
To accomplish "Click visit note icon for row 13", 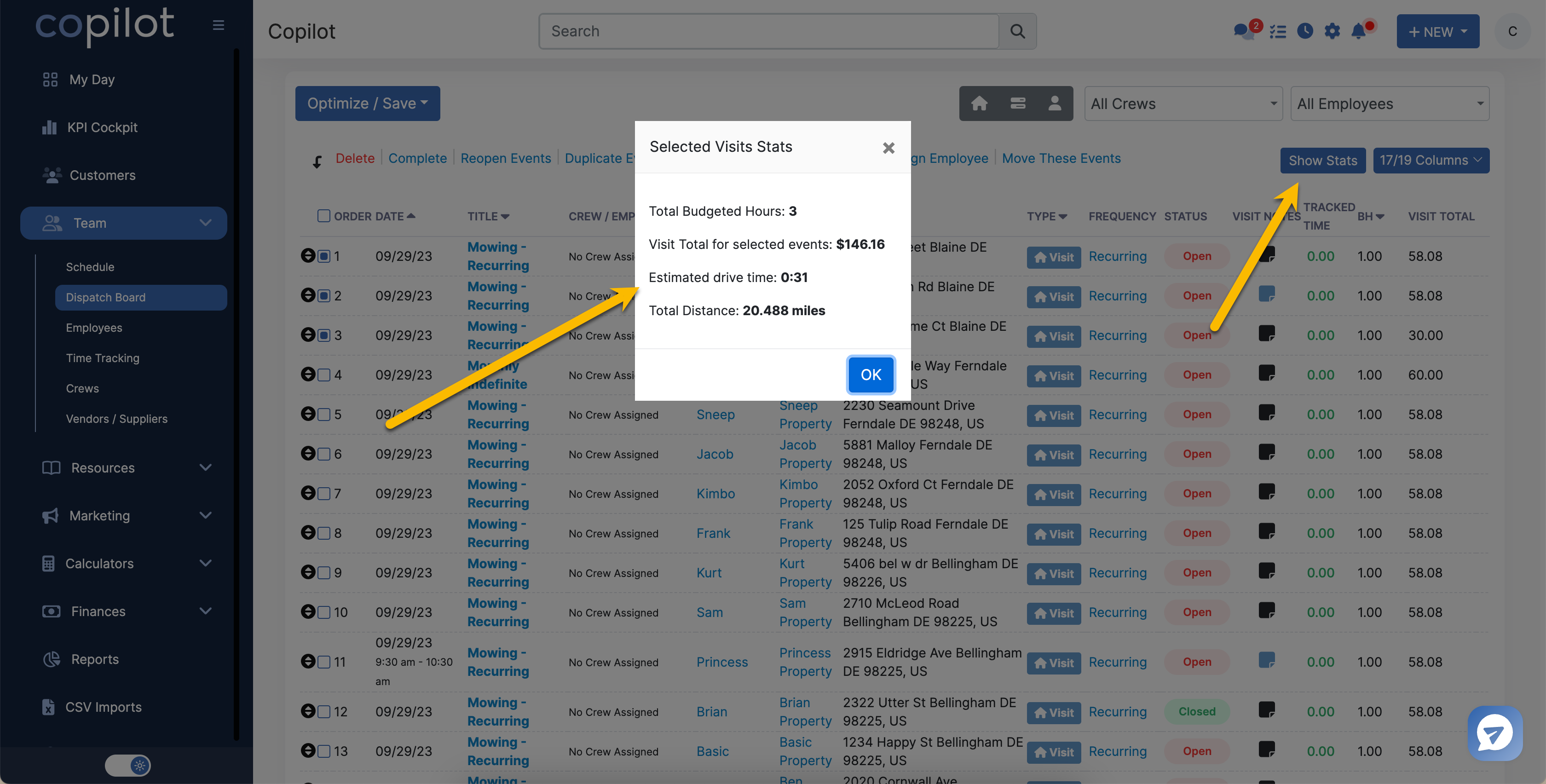I will click(x=1266, y=750).
